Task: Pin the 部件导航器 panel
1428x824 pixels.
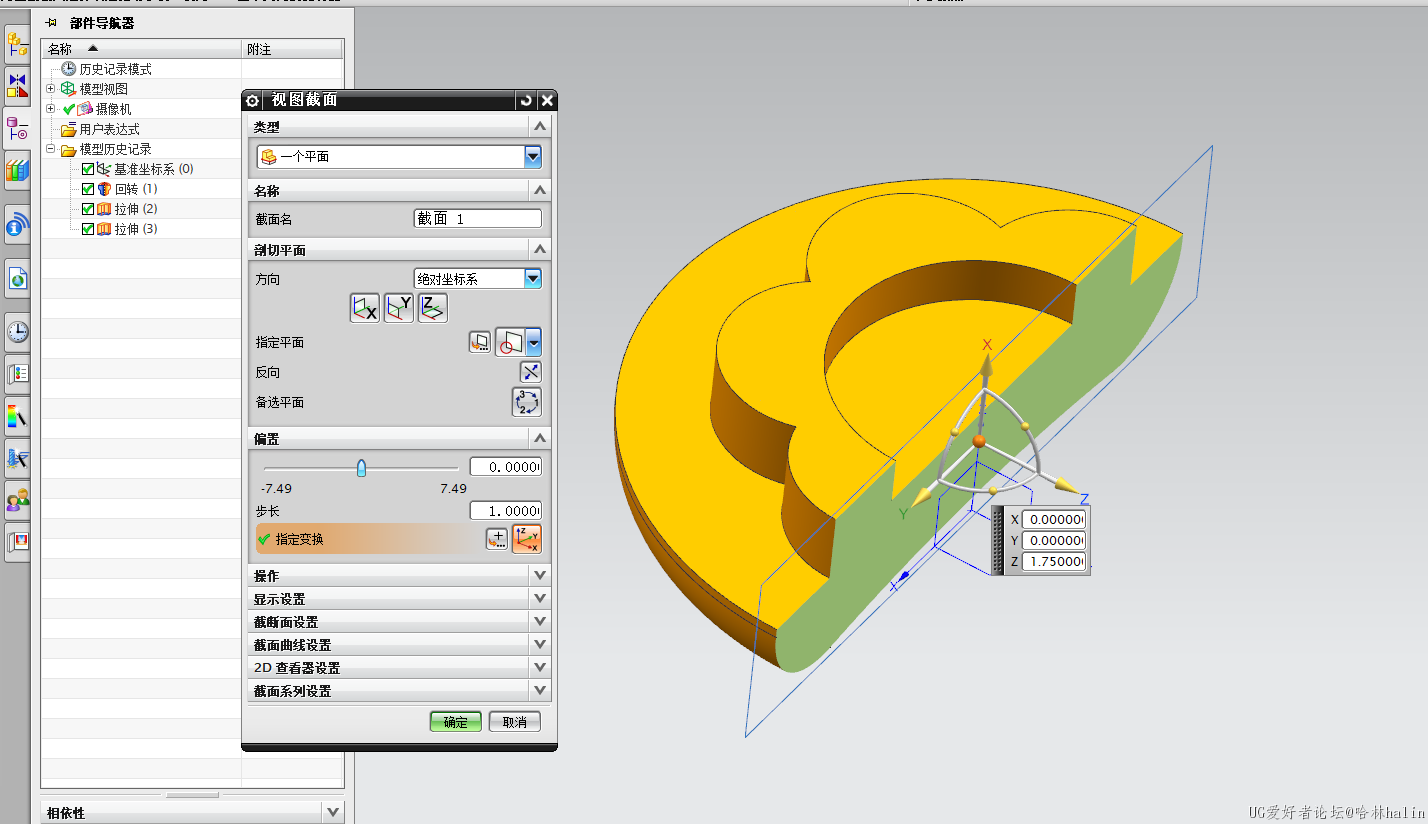Action: pos(51,22)
